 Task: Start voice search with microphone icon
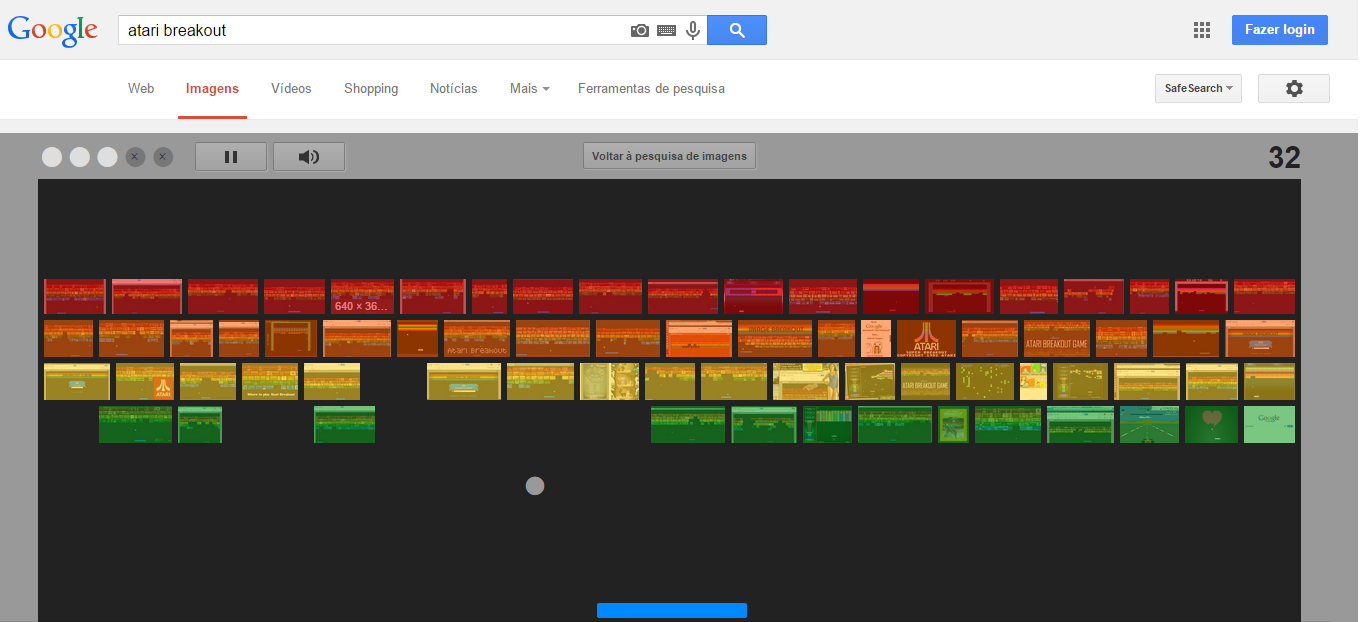(692, 31)
